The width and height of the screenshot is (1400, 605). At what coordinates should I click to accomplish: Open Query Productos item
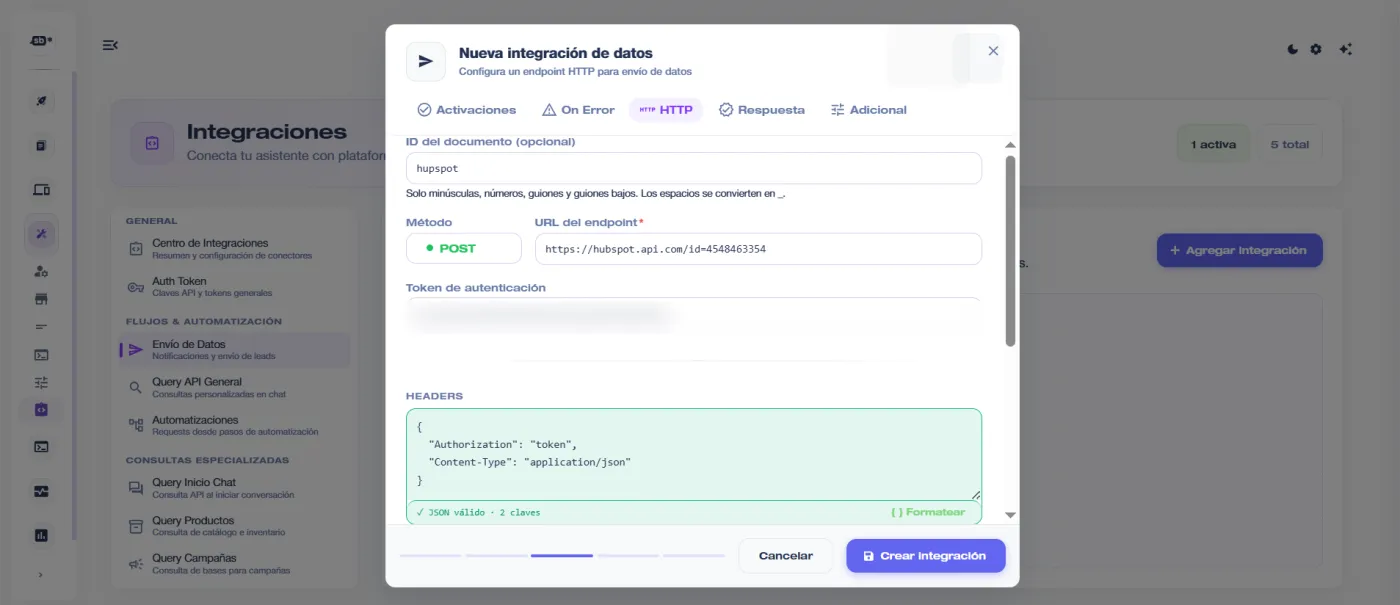(235, 526)
